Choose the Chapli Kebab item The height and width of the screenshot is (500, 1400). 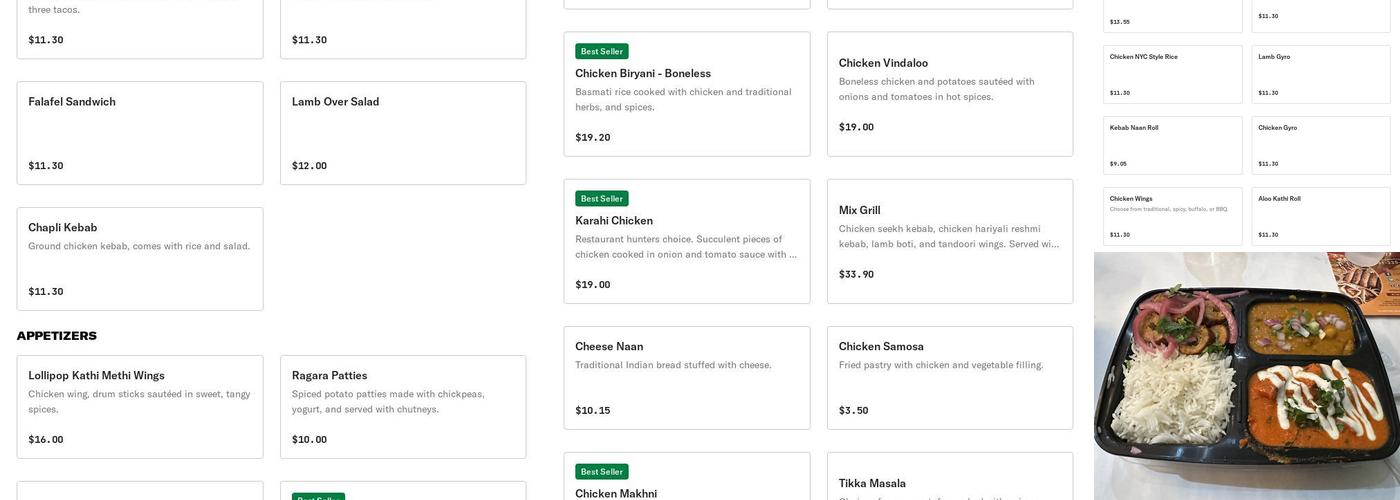pyautogui.click(x=140, y=259)
